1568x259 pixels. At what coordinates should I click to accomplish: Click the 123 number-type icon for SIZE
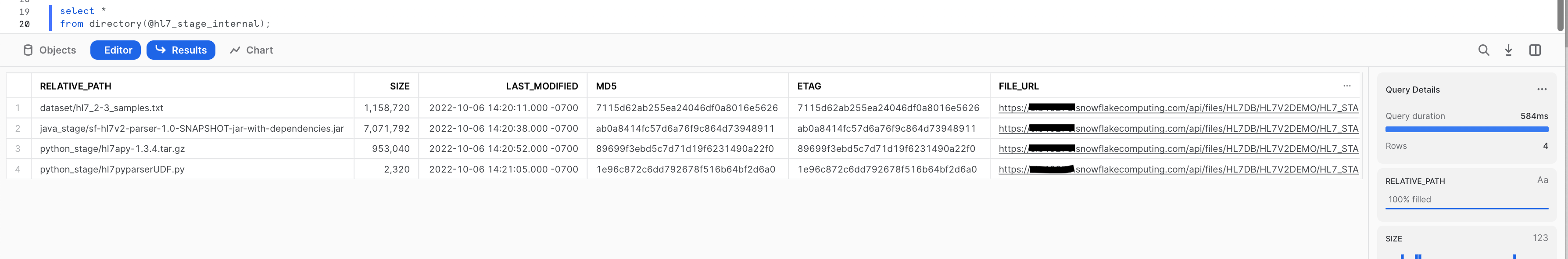coord(1540,238)
